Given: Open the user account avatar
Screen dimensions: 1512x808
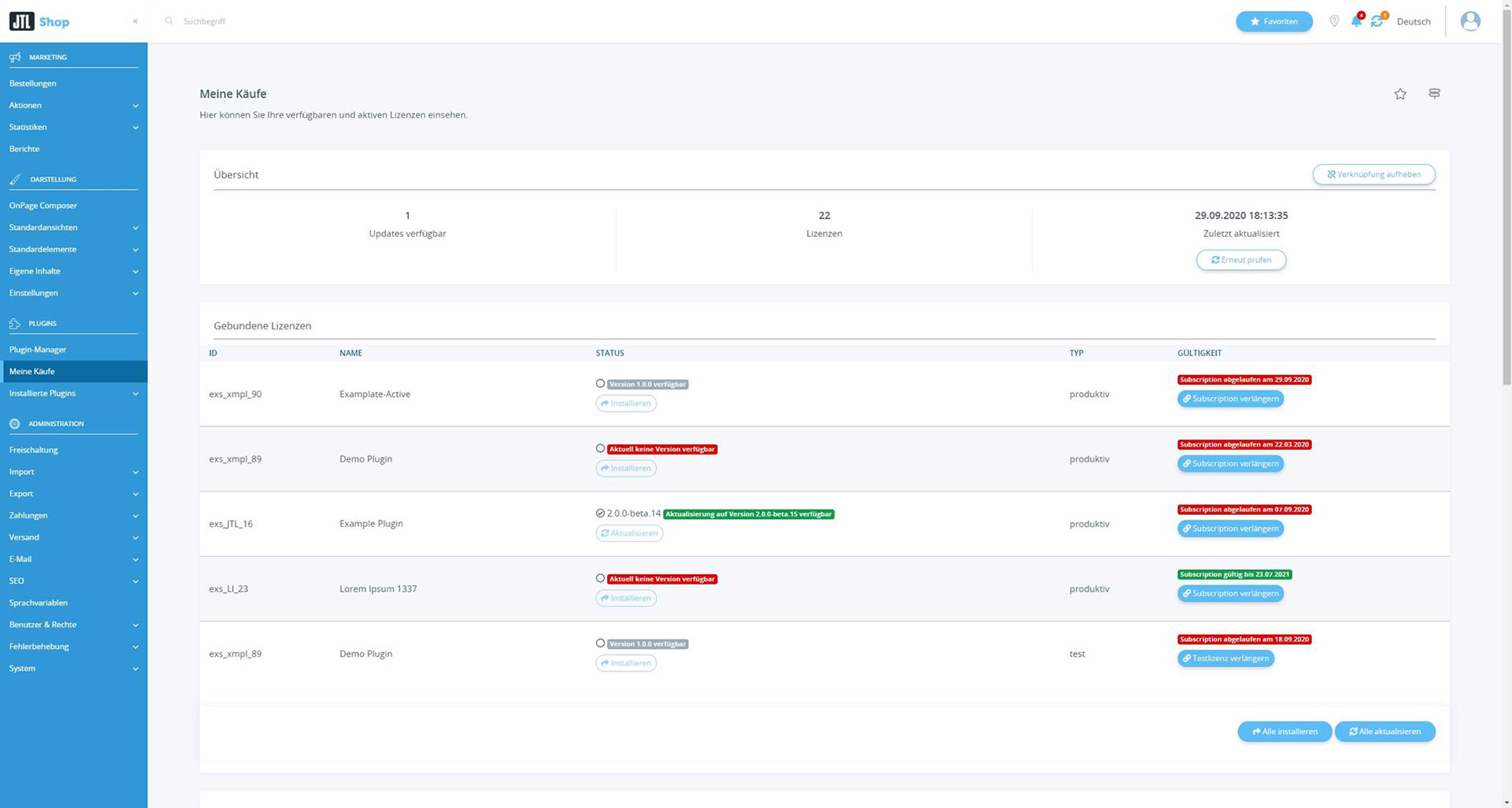Looking at the screenshot, I should 1470,21.
